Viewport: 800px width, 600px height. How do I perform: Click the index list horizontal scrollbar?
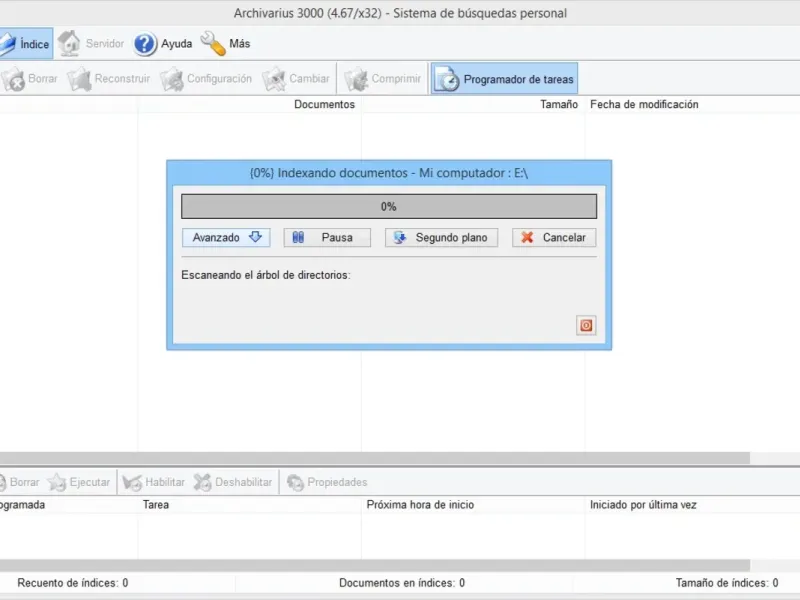[x=374, y=458]
